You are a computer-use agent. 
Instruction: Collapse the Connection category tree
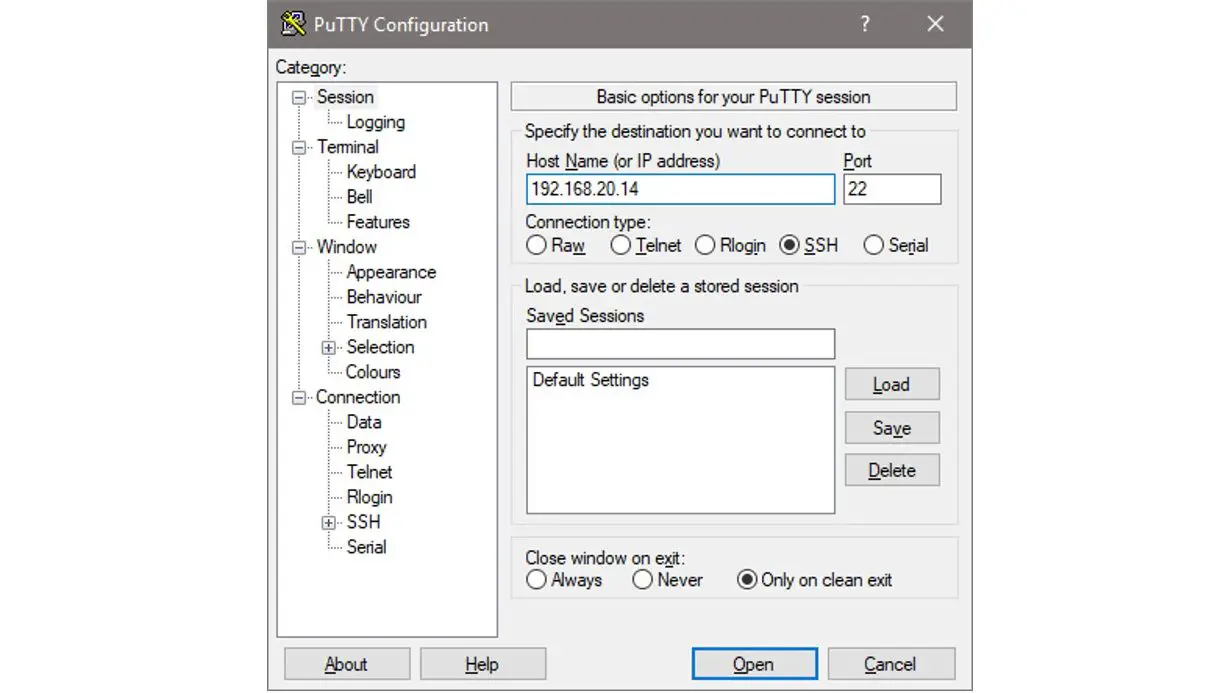point(298,397)
